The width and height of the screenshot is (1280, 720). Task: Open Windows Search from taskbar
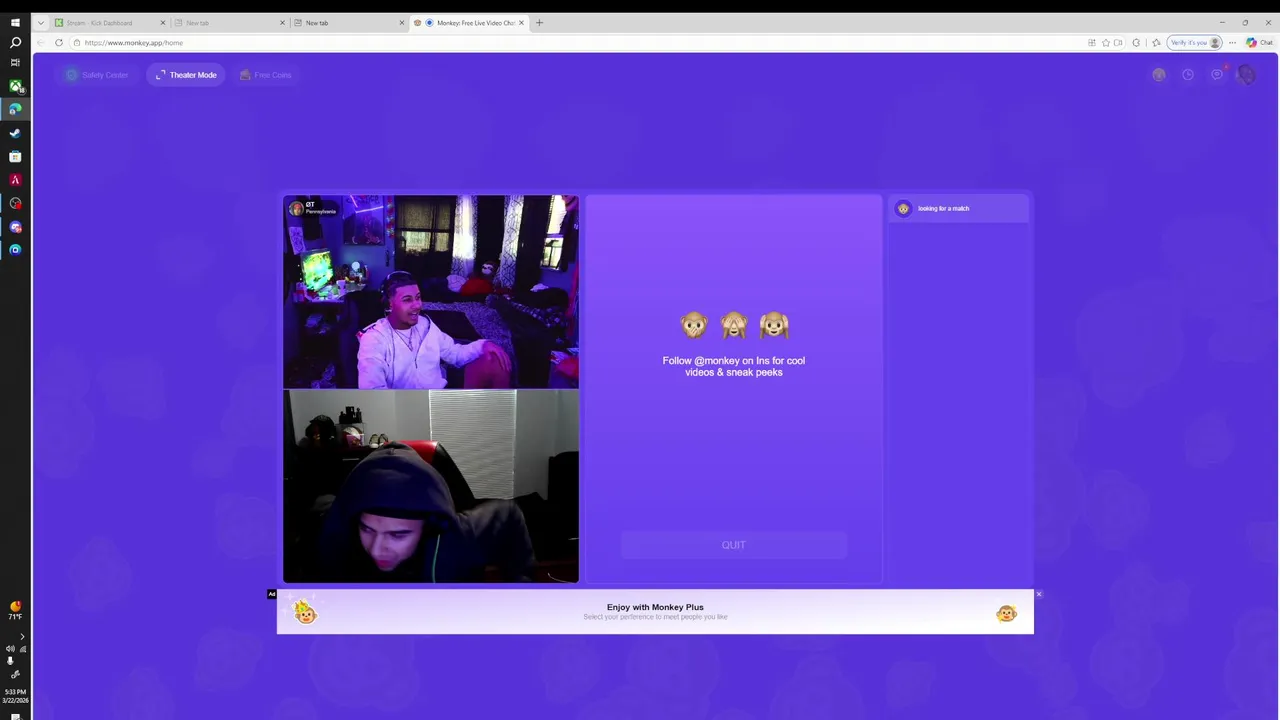pyautogui.click(x=15, y=42)
